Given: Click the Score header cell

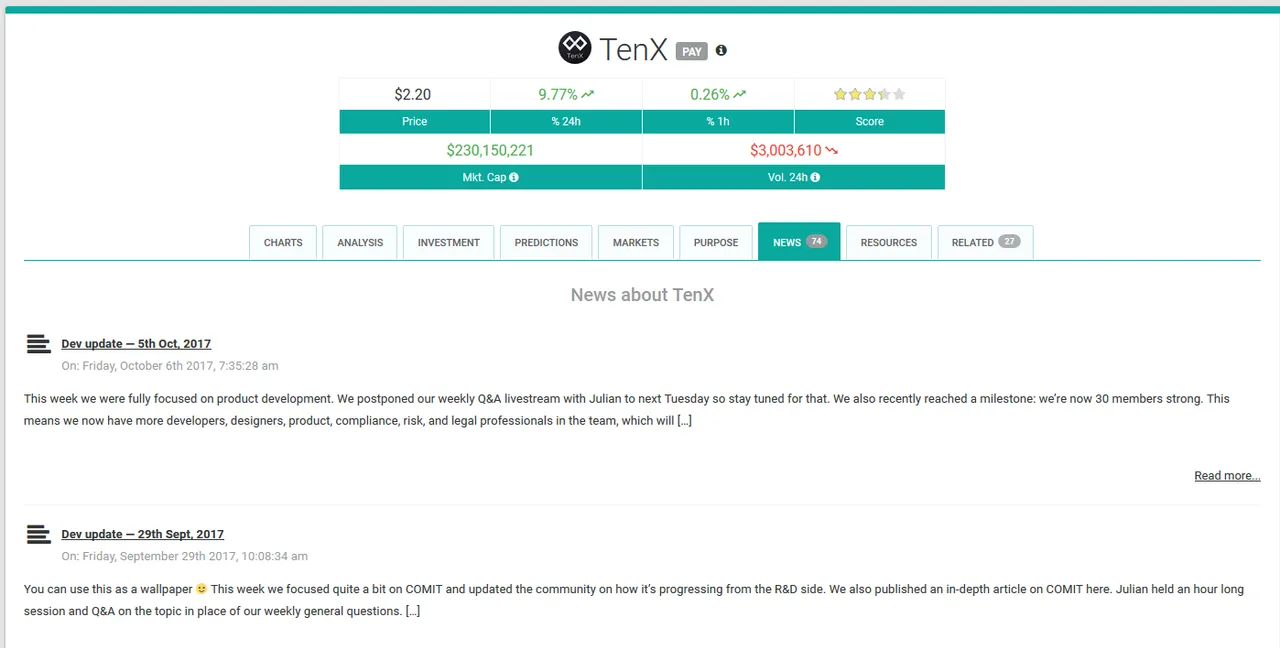Looking at the screenshot, I should (870, 121).
